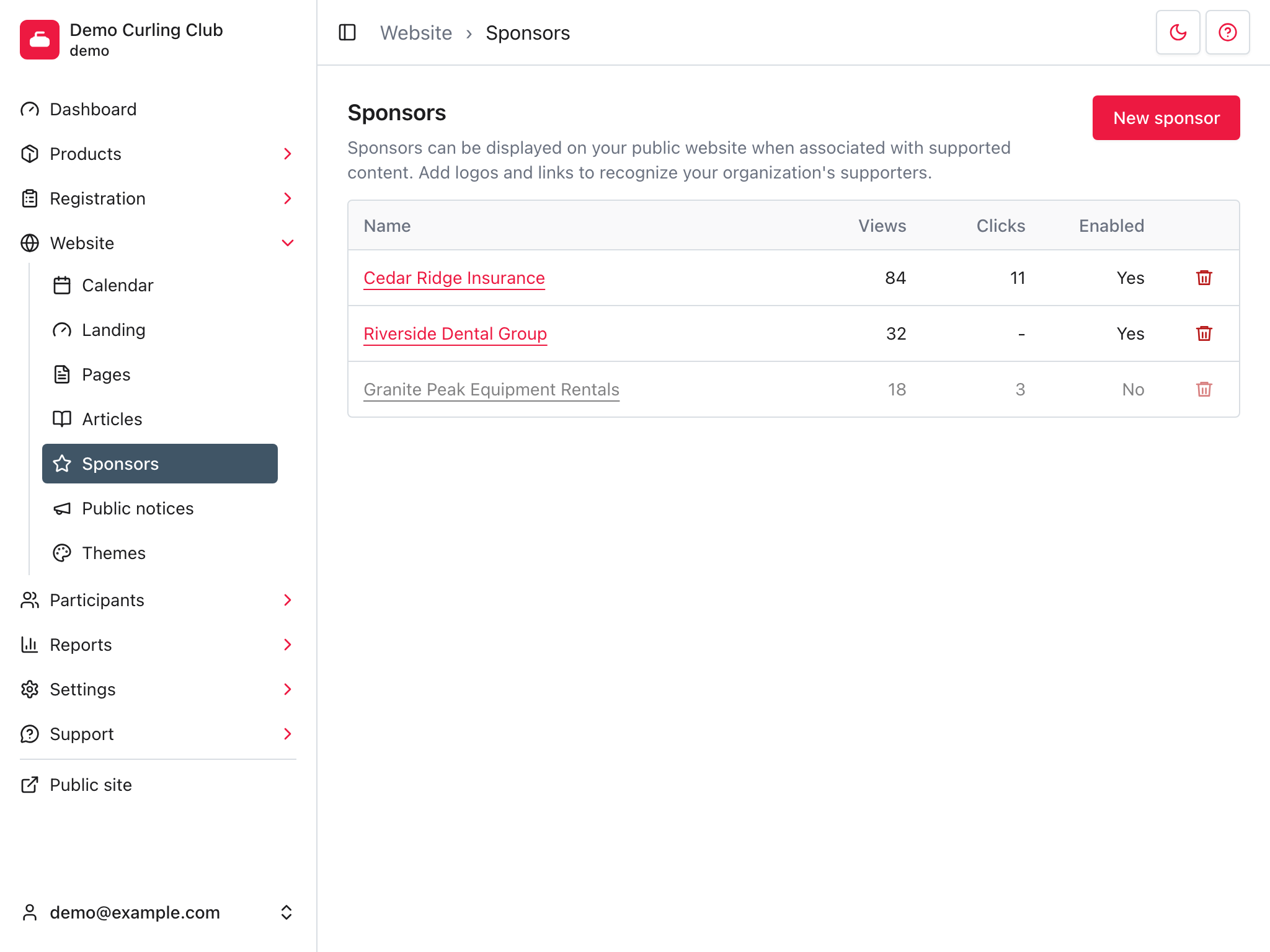The height and width of the screenshot is (952, 1270).
Task: Open the demo@example.com account switcher
Action: tap(158, 912)
